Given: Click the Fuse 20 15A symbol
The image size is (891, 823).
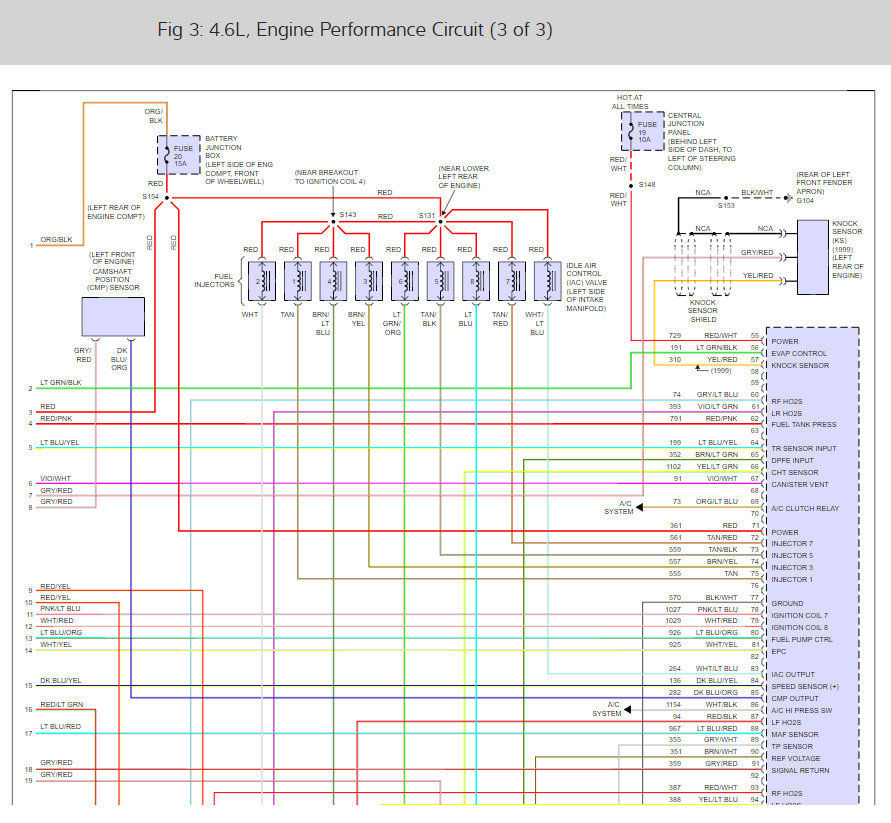Looking at the screenshot, I should (x=178, y=155).
